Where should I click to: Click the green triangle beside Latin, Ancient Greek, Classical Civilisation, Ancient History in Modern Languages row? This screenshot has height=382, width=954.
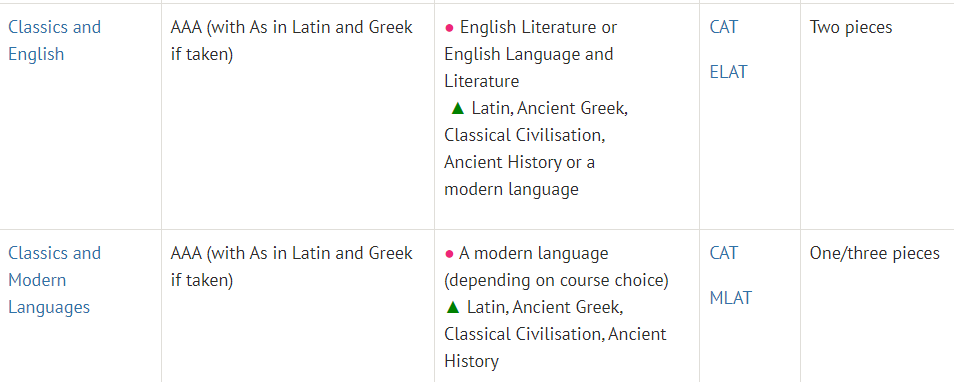pyautogui.click(x=452, y=307)
